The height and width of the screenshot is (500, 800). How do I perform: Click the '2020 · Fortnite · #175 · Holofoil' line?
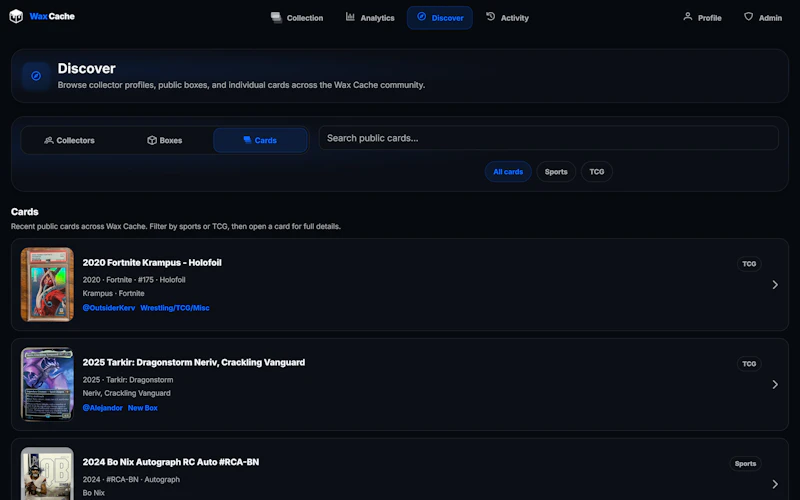[134, 280]
